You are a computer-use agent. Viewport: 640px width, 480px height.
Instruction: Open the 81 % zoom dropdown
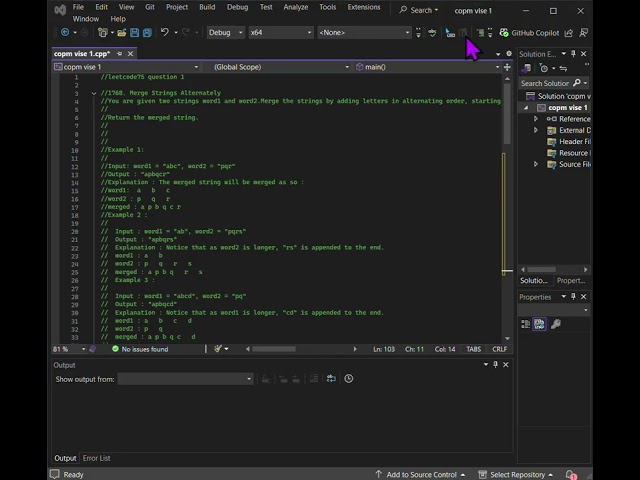tap(69, 349)
